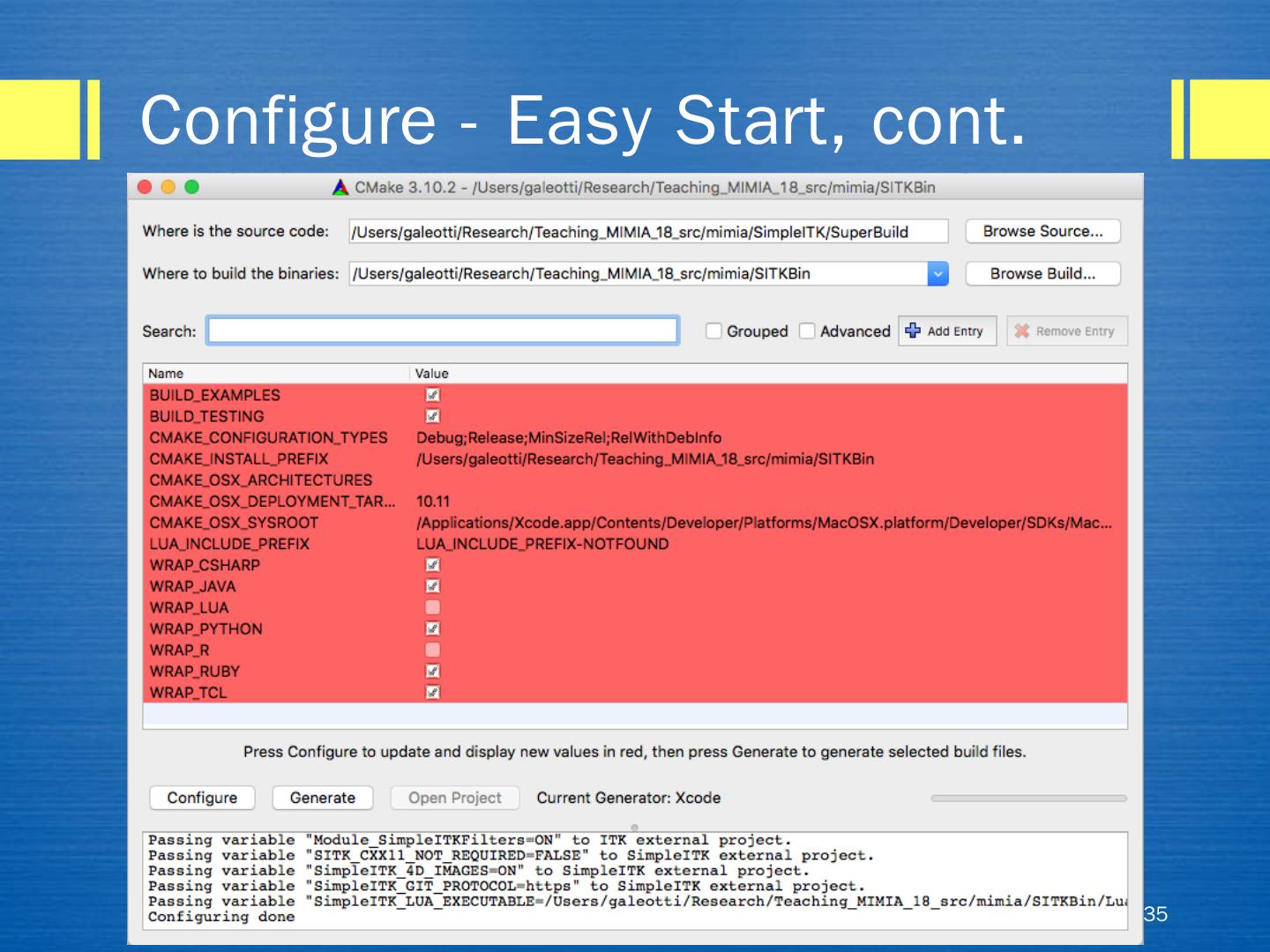
Task: Open the build binaries path dropdown
Action: click(x=938, y=274)
